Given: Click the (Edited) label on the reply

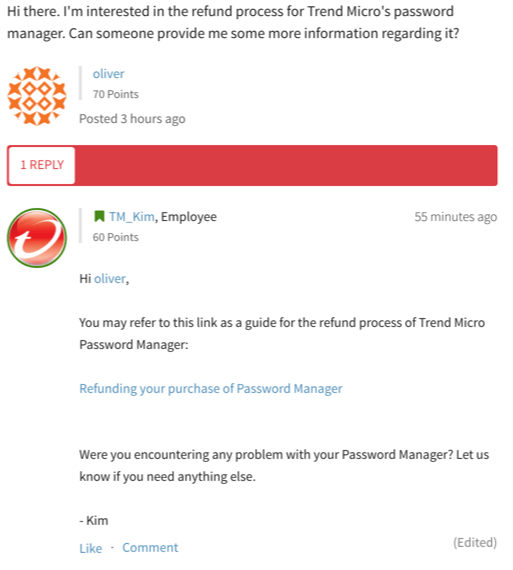Looking at the screenshot, I should pos(475,542).
